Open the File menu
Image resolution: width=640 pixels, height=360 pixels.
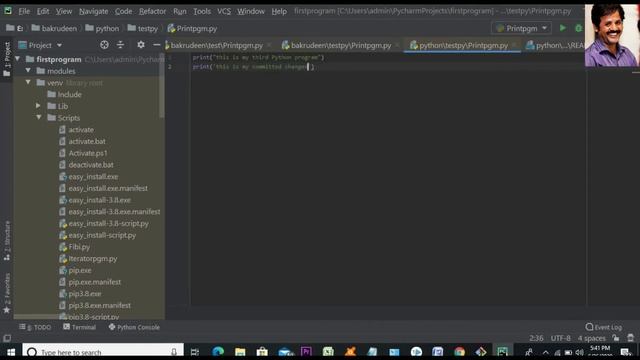(24, 11)
